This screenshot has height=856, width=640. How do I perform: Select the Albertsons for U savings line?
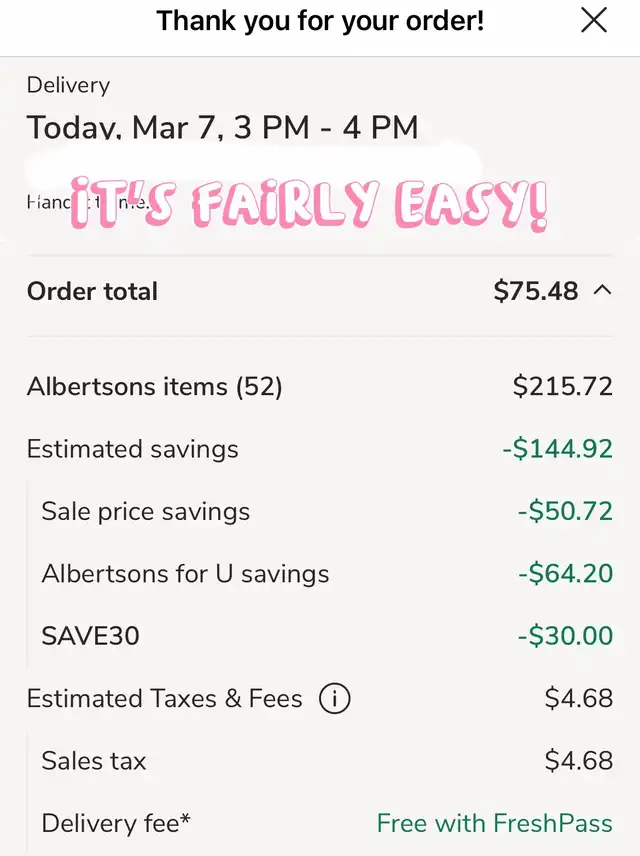click(x=185, y=574)
